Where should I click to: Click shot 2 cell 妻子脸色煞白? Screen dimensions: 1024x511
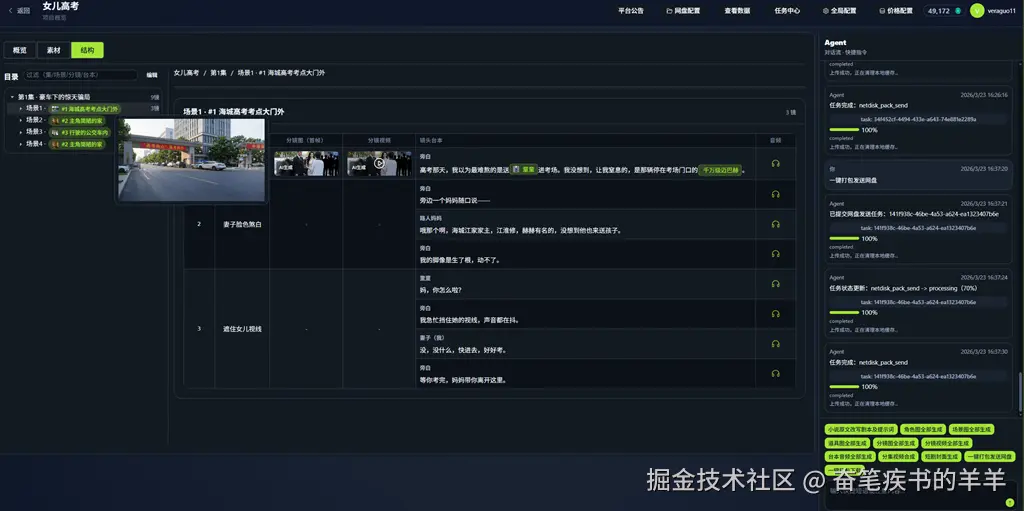coord(242,224)
